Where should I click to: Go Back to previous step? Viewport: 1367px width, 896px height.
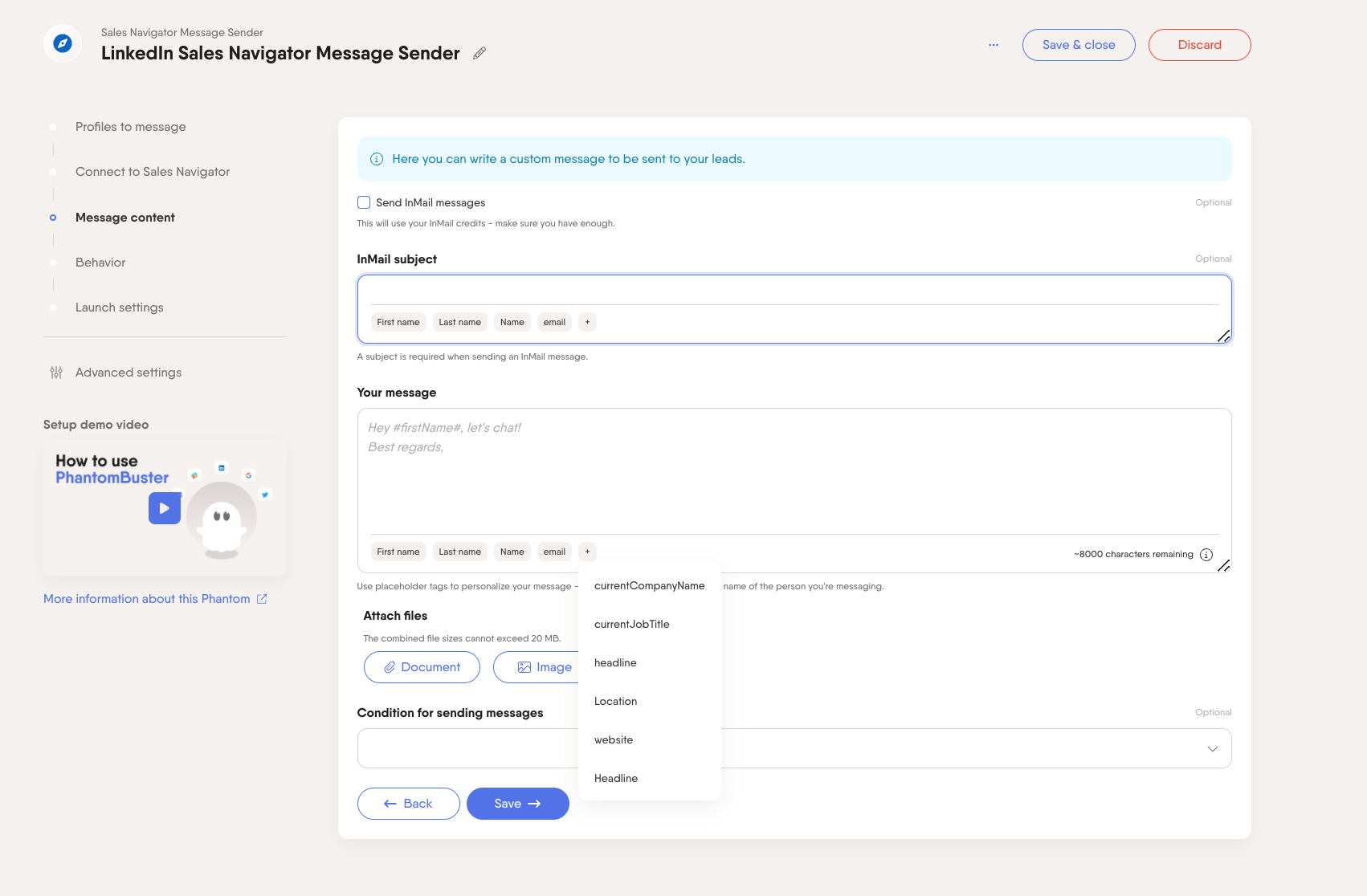(409, 804)
